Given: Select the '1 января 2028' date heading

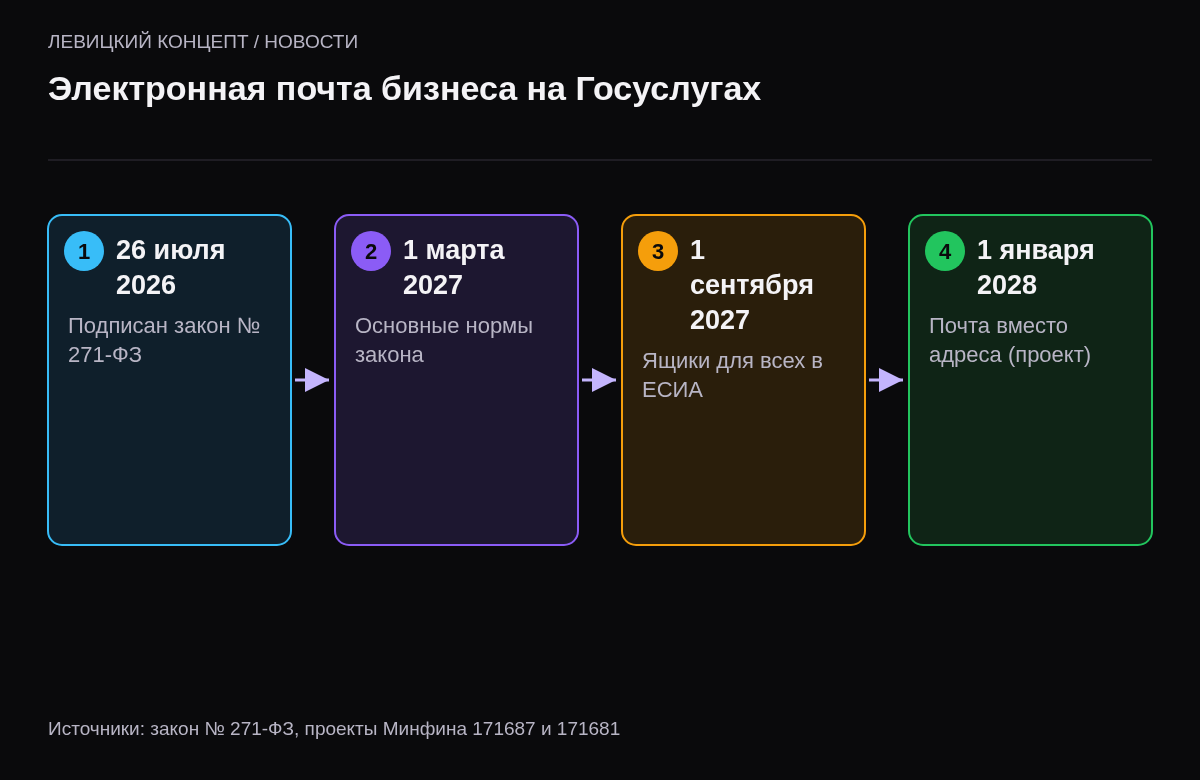Looking at the screenshot, I should coord(1036,267).
